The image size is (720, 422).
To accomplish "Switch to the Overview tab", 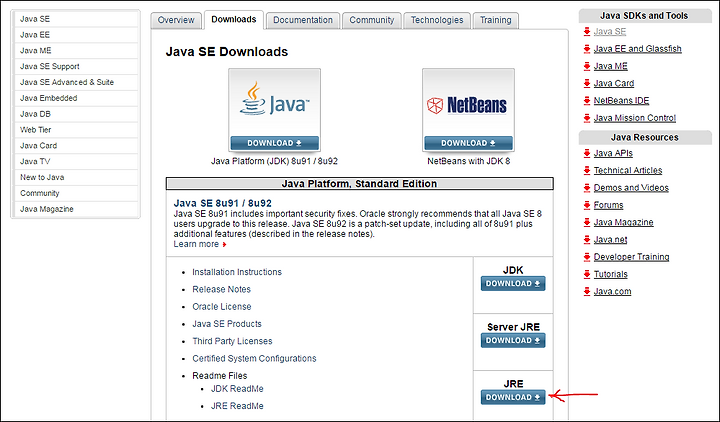I will (176, 20).
